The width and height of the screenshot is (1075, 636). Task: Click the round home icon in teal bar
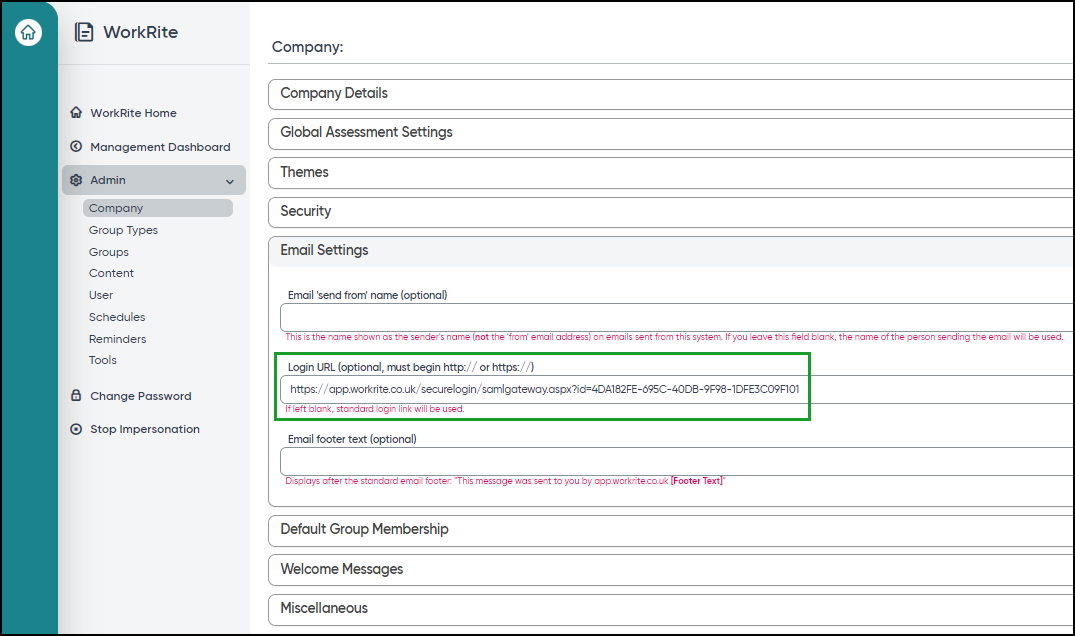click(28, 32)
